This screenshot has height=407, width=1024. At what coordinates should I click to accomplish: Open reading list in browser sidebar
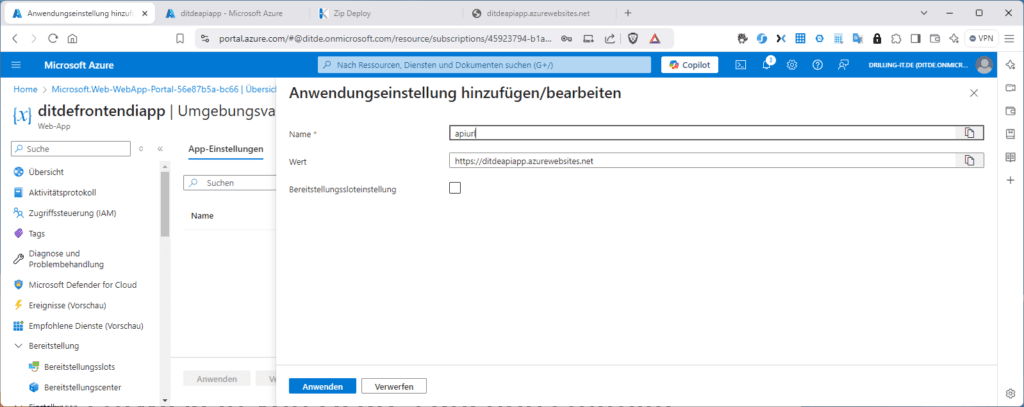coord(1010,157)
